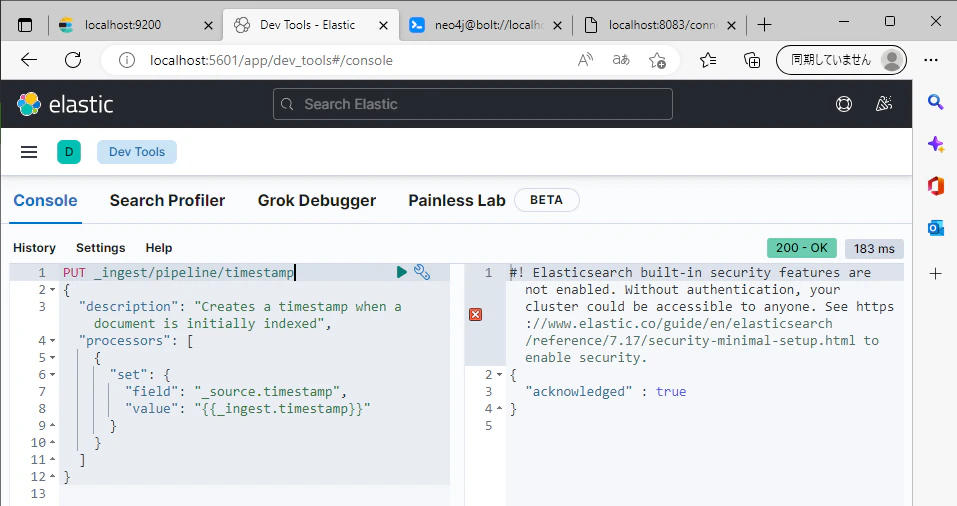
Task: Click the browser address bar URL
Action: 271,60
